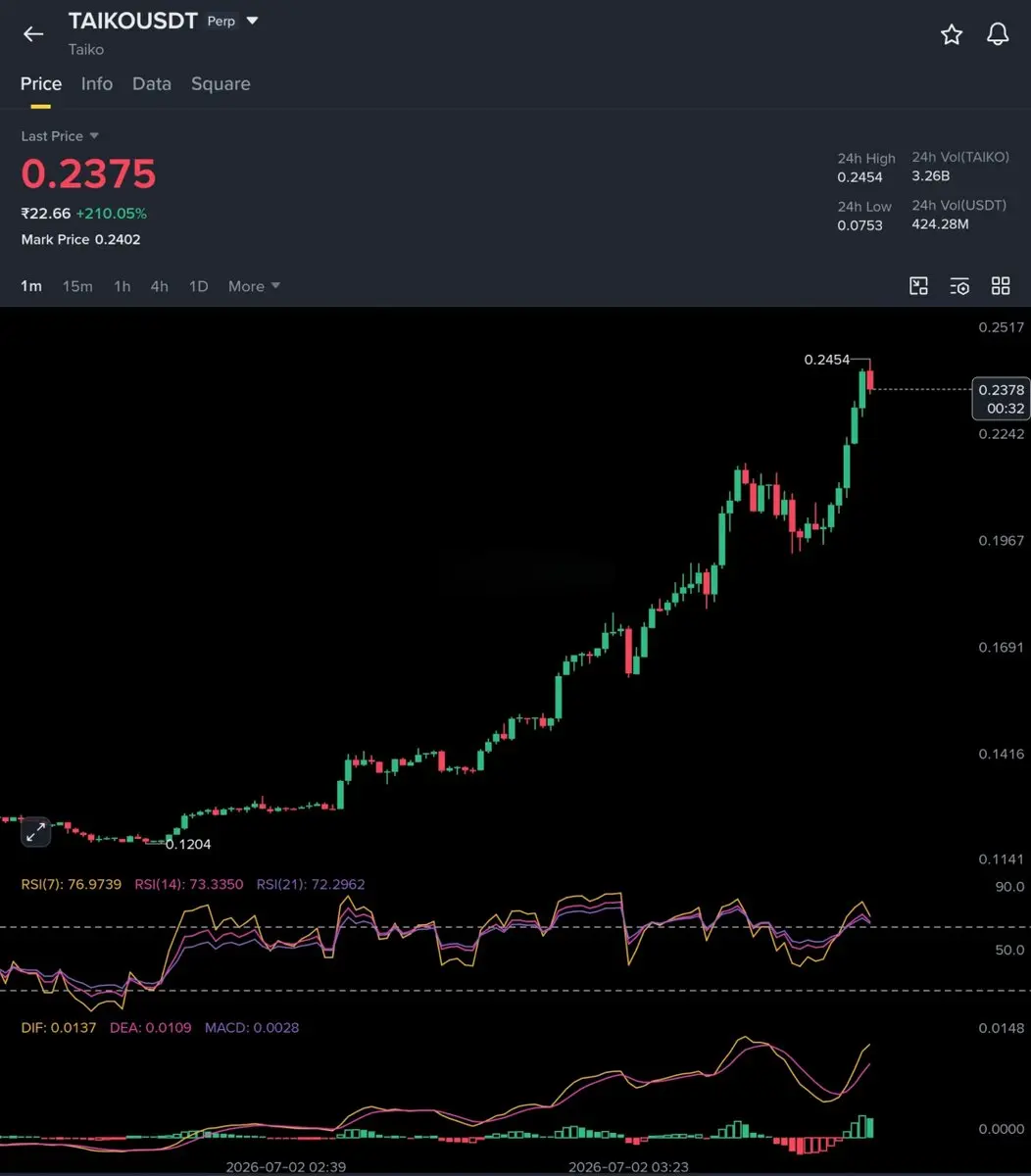
Task: Click the RSI(14): 73.3350 label
Action: (x=189, y=884)
